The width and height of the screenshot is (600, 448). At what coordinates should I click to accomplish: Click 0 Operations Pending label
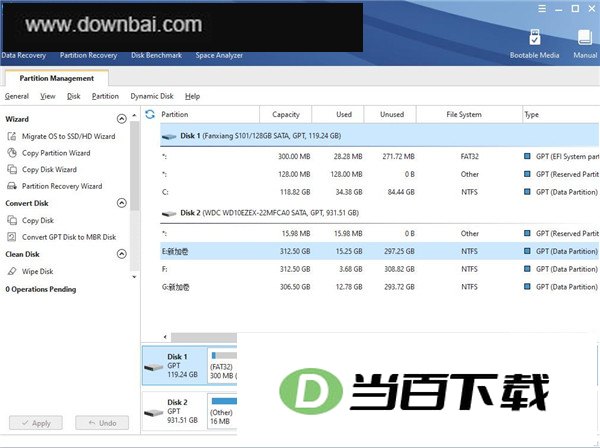[x=41, y=289]
